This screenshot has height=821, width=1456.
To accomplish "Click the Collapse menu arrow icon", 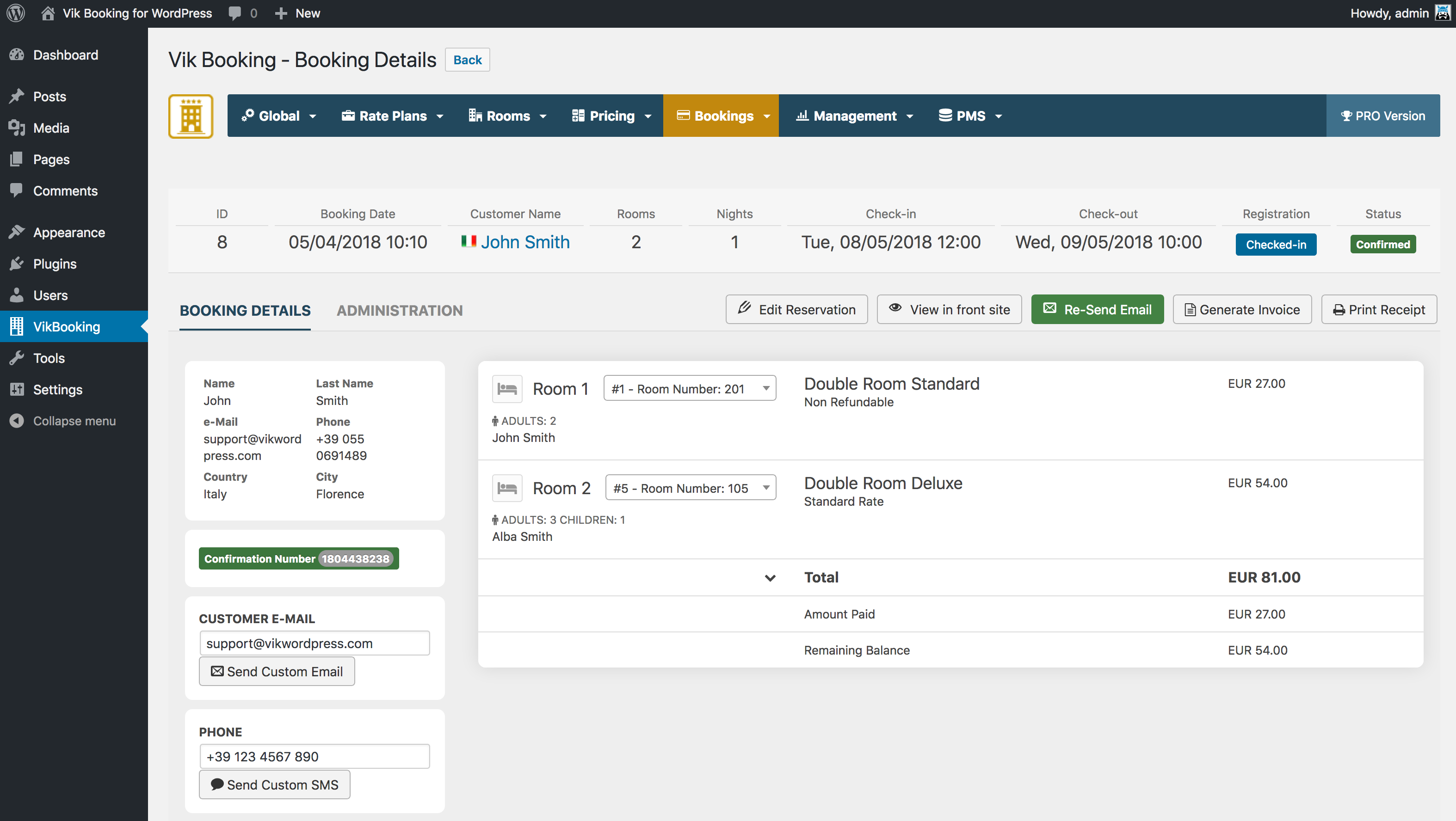I will pos(16,421).
